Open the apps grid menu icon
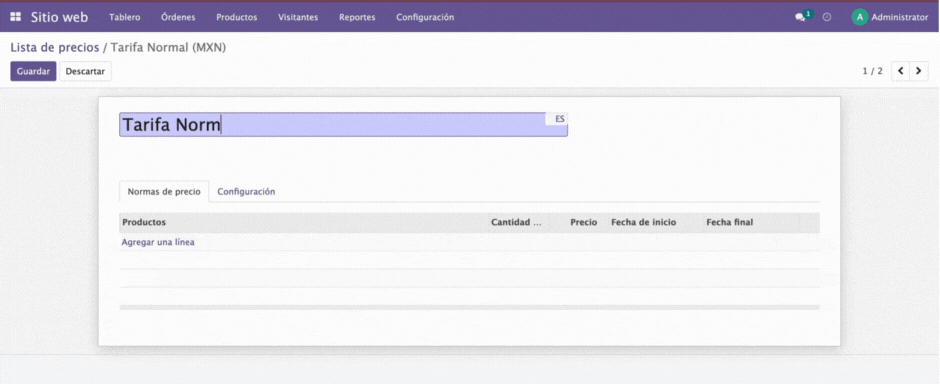Image resolution: width=940 pixels, height=384 pixels. pos(16,17)
